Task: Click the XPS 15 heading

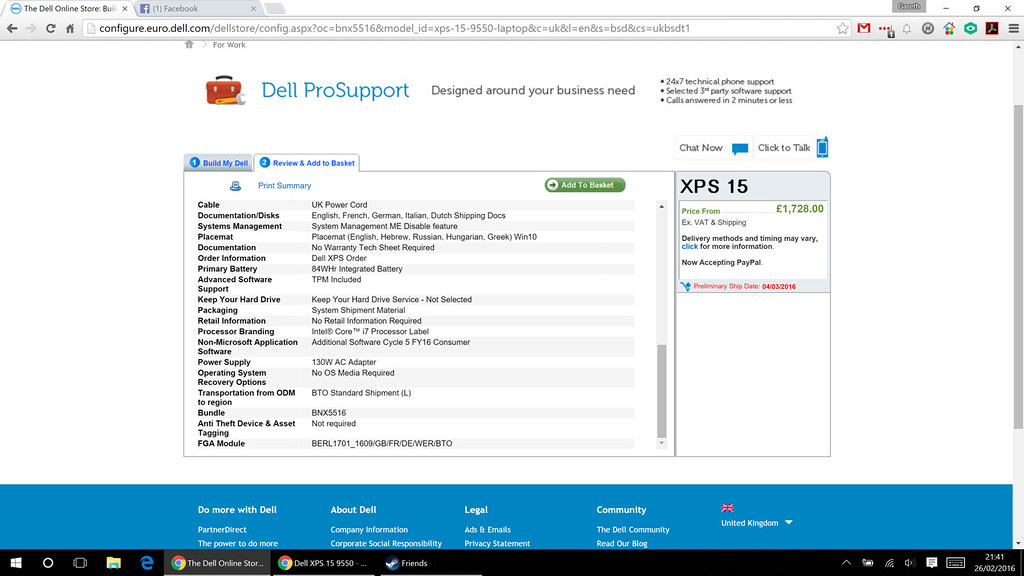Action: click(x=714, y=187)
